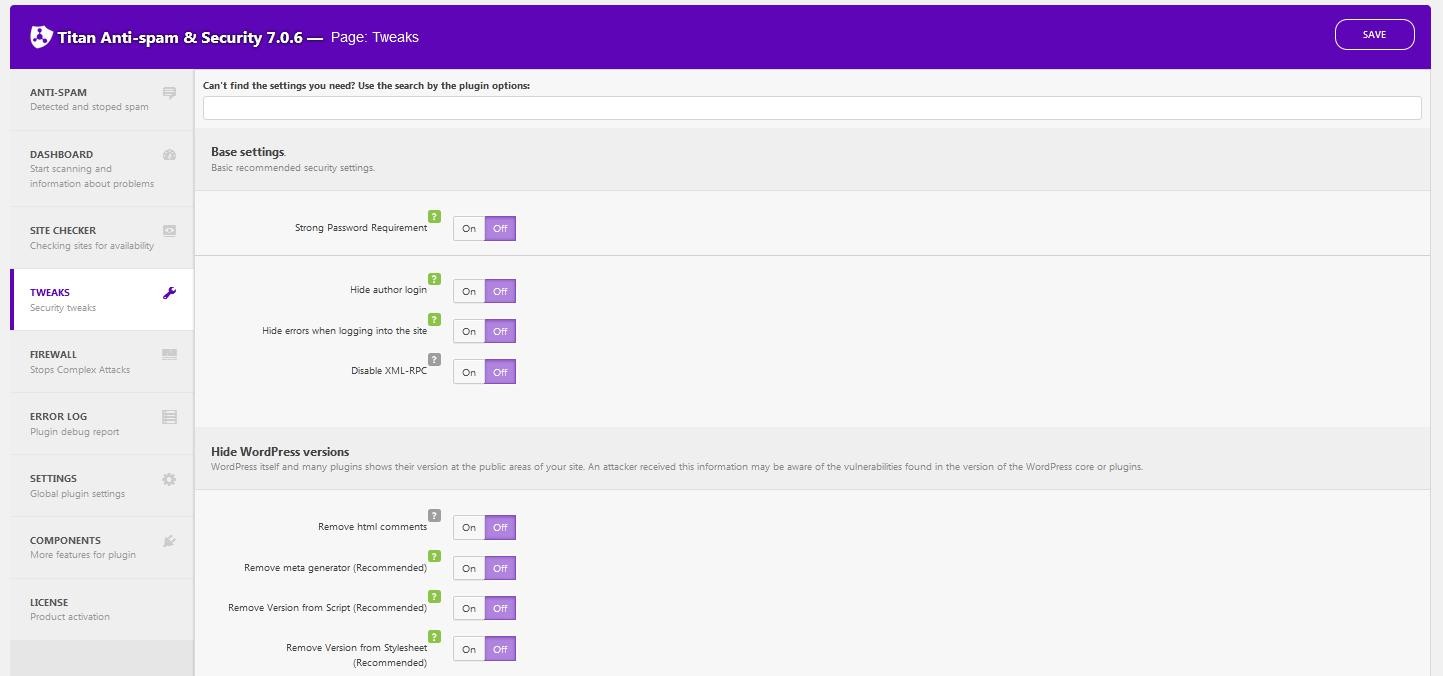Viewport: 1443px width, 676px height.
Task: Open the Components page
Action: (x=102, y=547)
